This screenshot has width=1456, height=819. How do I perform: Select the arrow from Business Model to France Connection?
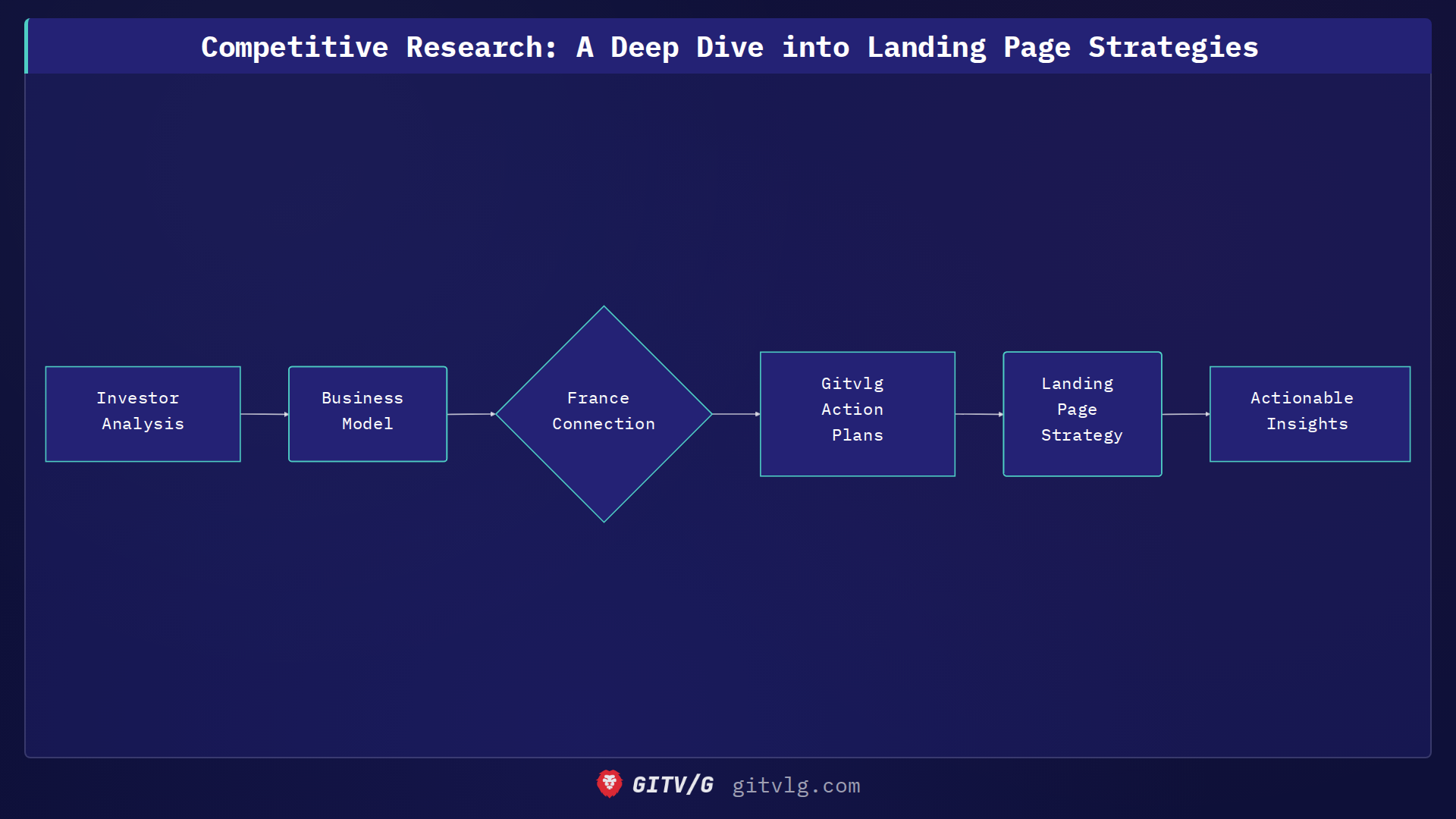tap(471, 413)
